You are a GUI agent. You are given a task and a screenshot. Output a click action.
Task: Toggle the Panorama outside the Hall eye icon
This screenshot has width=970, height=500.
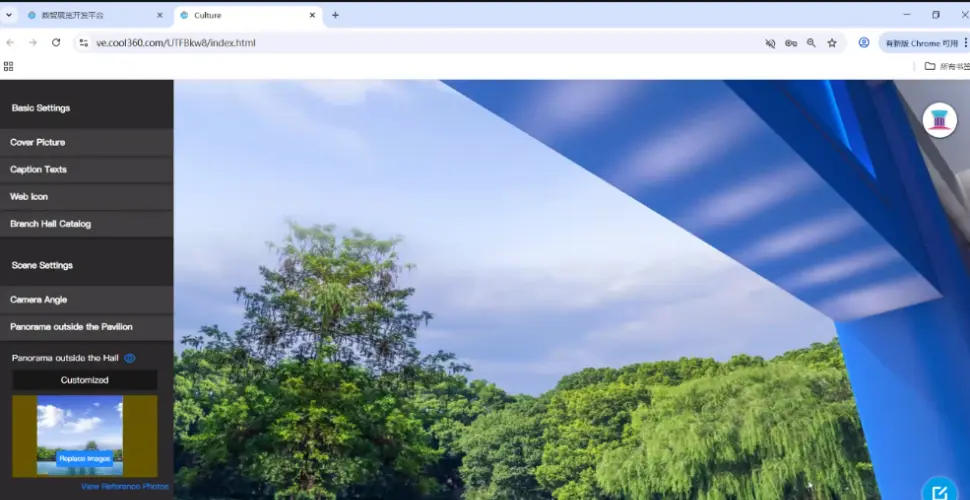129,358
